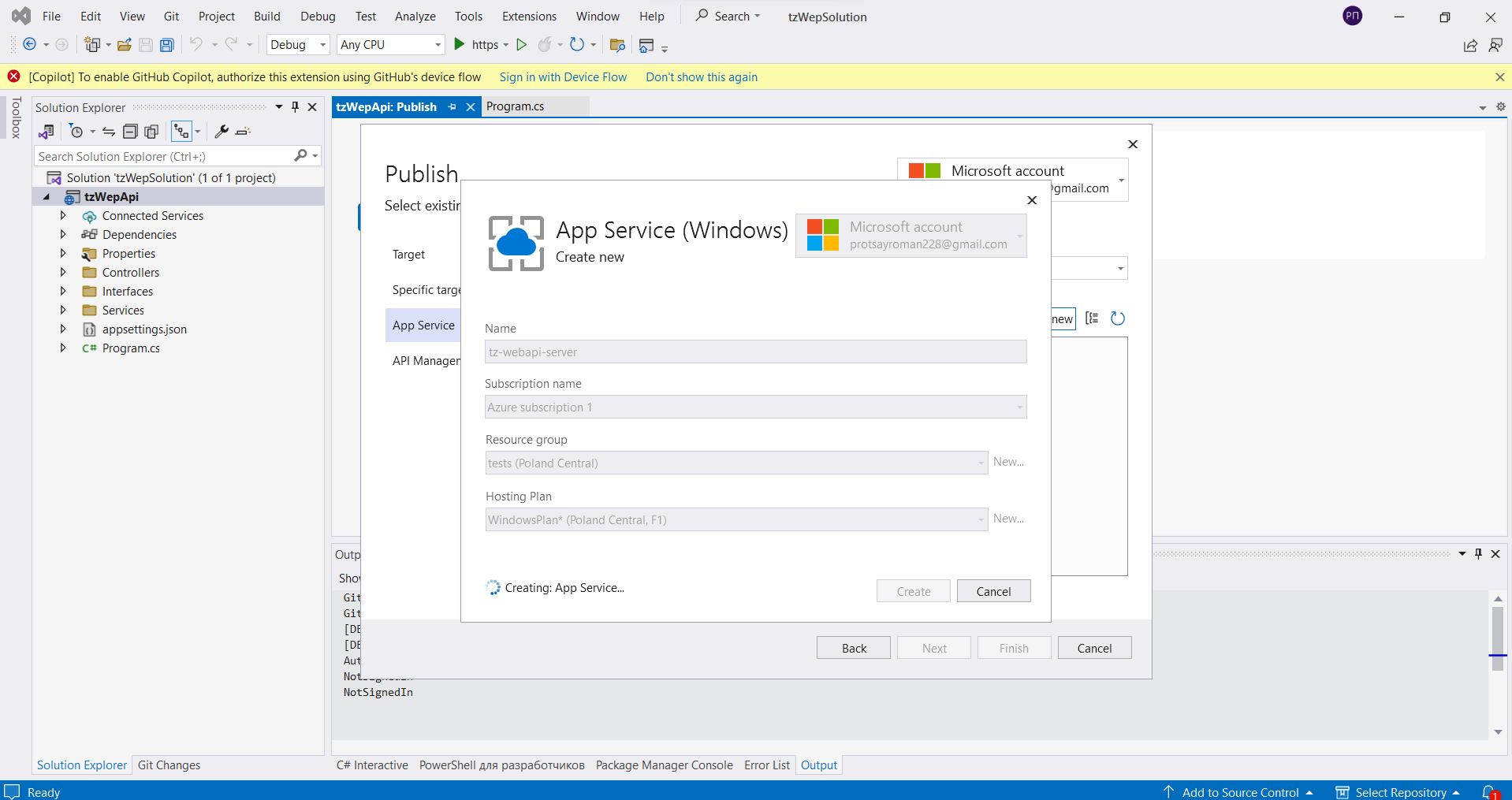Click Sync with Active Document icon
Image resolution: width=1512 pixels, height=800 pixels.
pyautogui.click(x=109, y=131)
